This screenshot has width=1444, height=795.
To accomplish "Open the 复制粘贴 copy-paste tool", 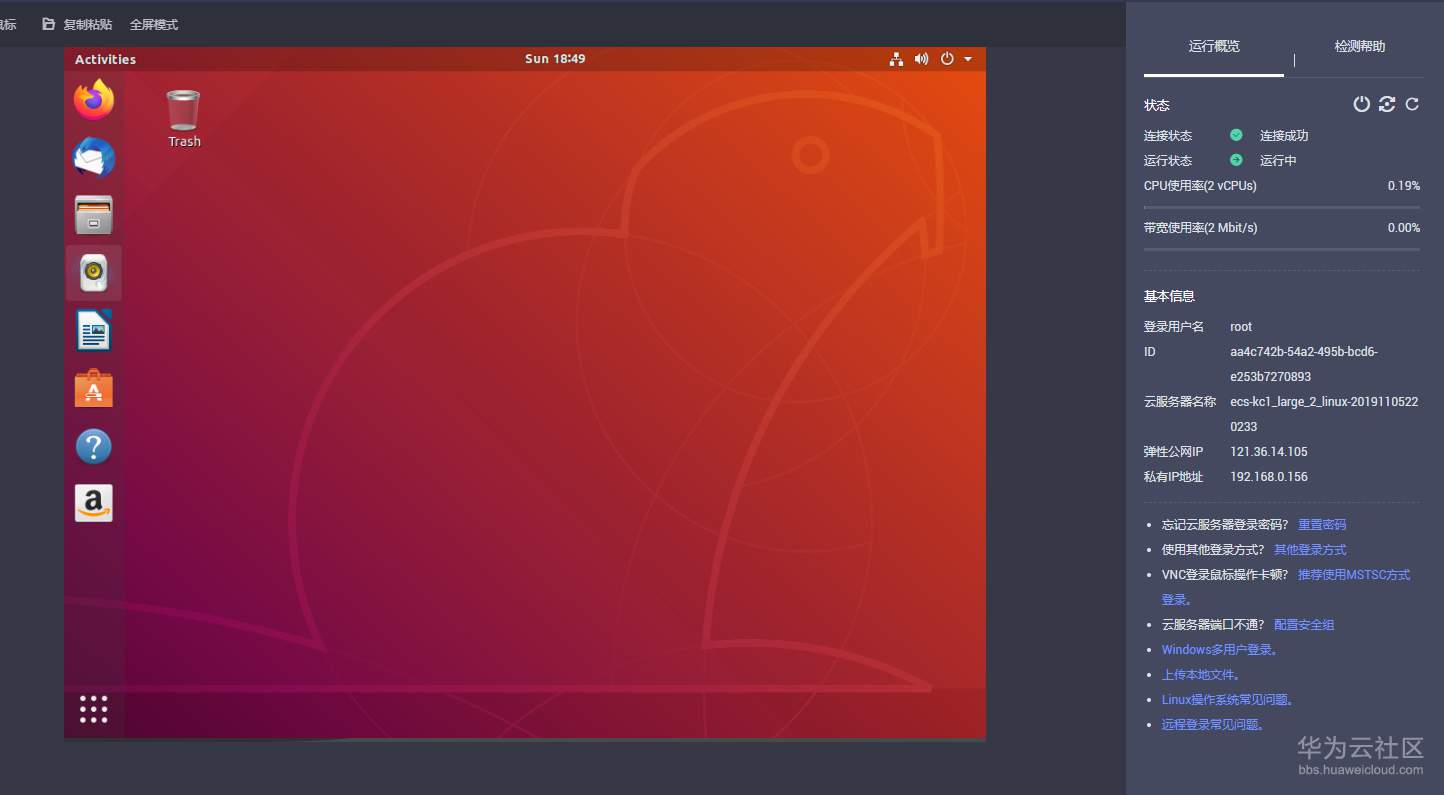I will (x=77, y=24).
